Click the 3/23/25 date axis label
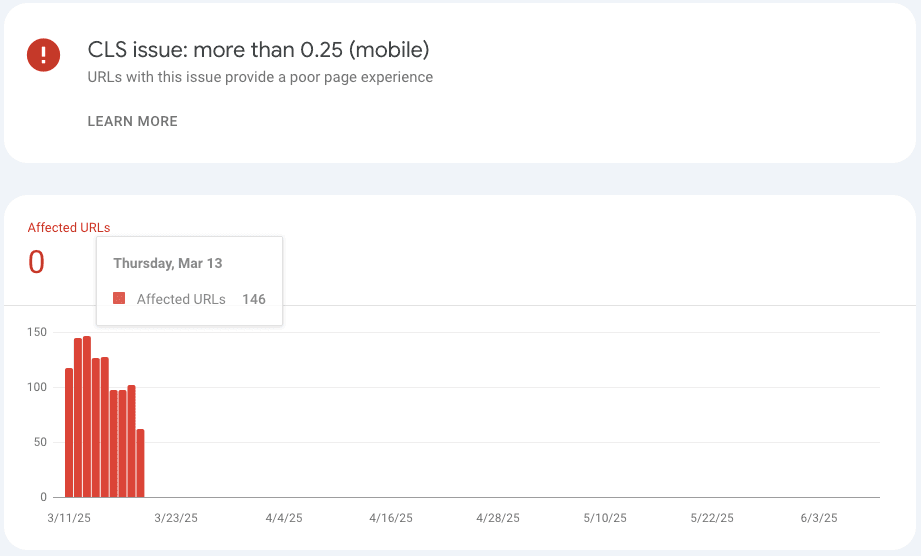This screenshot has height=556, width=921. tap(175, 518)
